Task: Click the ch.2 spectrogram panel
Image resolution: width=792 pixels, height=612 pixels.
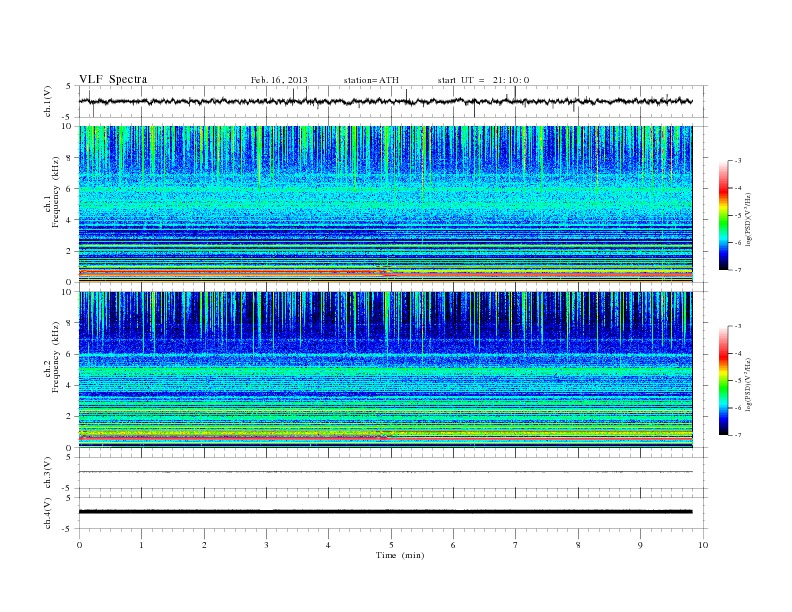Action: tap(385, 369)
